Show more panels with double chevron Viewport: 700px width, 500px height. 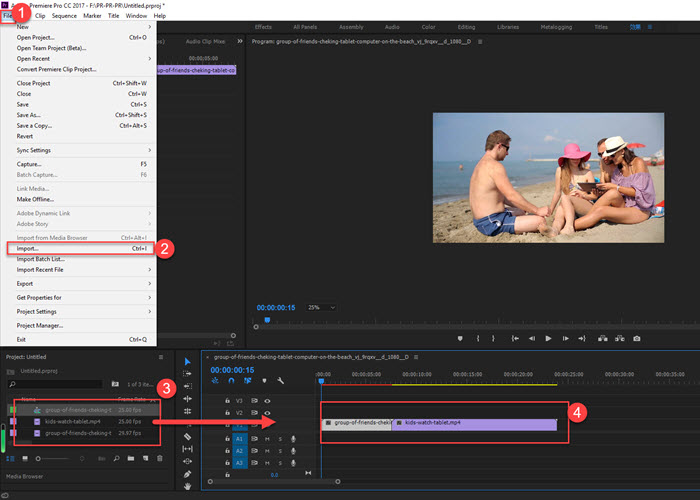[x=240, y=41]
